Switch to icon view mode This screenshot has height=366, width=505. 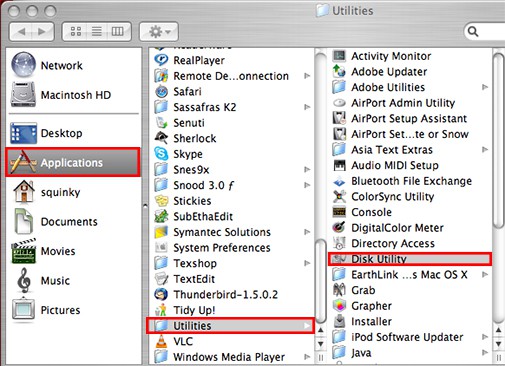(x=76, y=32)
